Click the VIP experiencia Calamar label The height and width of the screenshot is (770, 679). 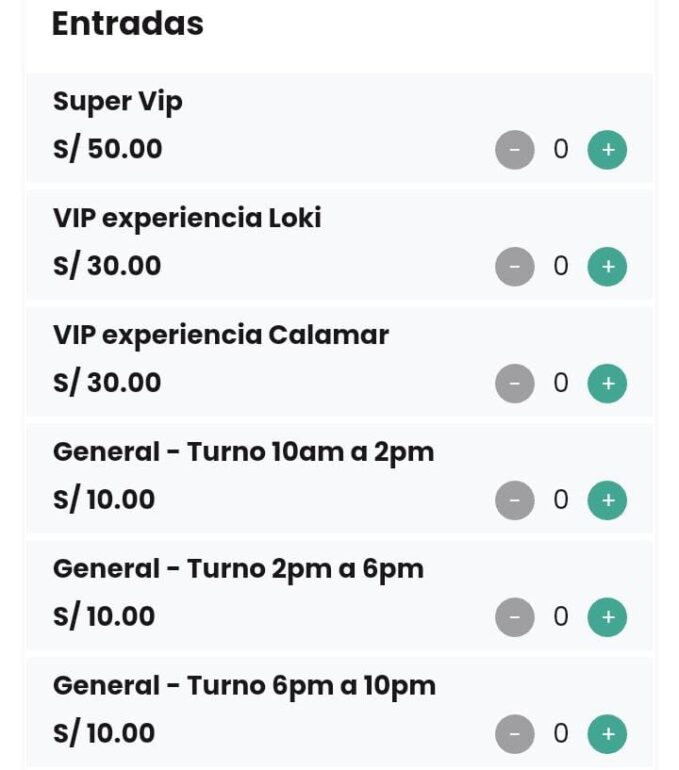tap(220, 335)
